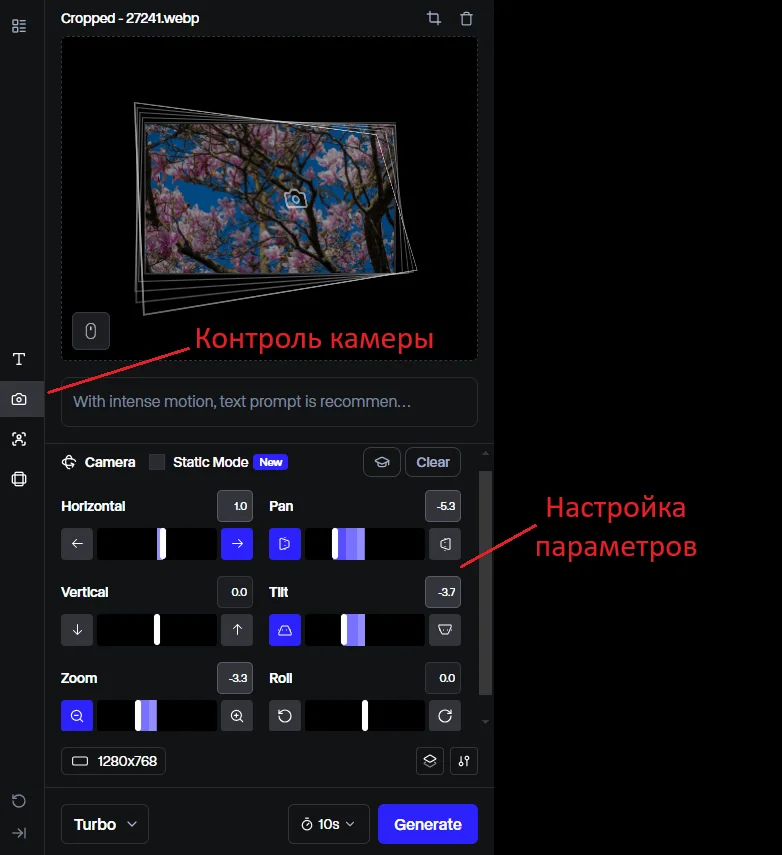This screenshot has width=782, height=855.
Task: Click the crop image icon
Action: [x=433, y=18]
